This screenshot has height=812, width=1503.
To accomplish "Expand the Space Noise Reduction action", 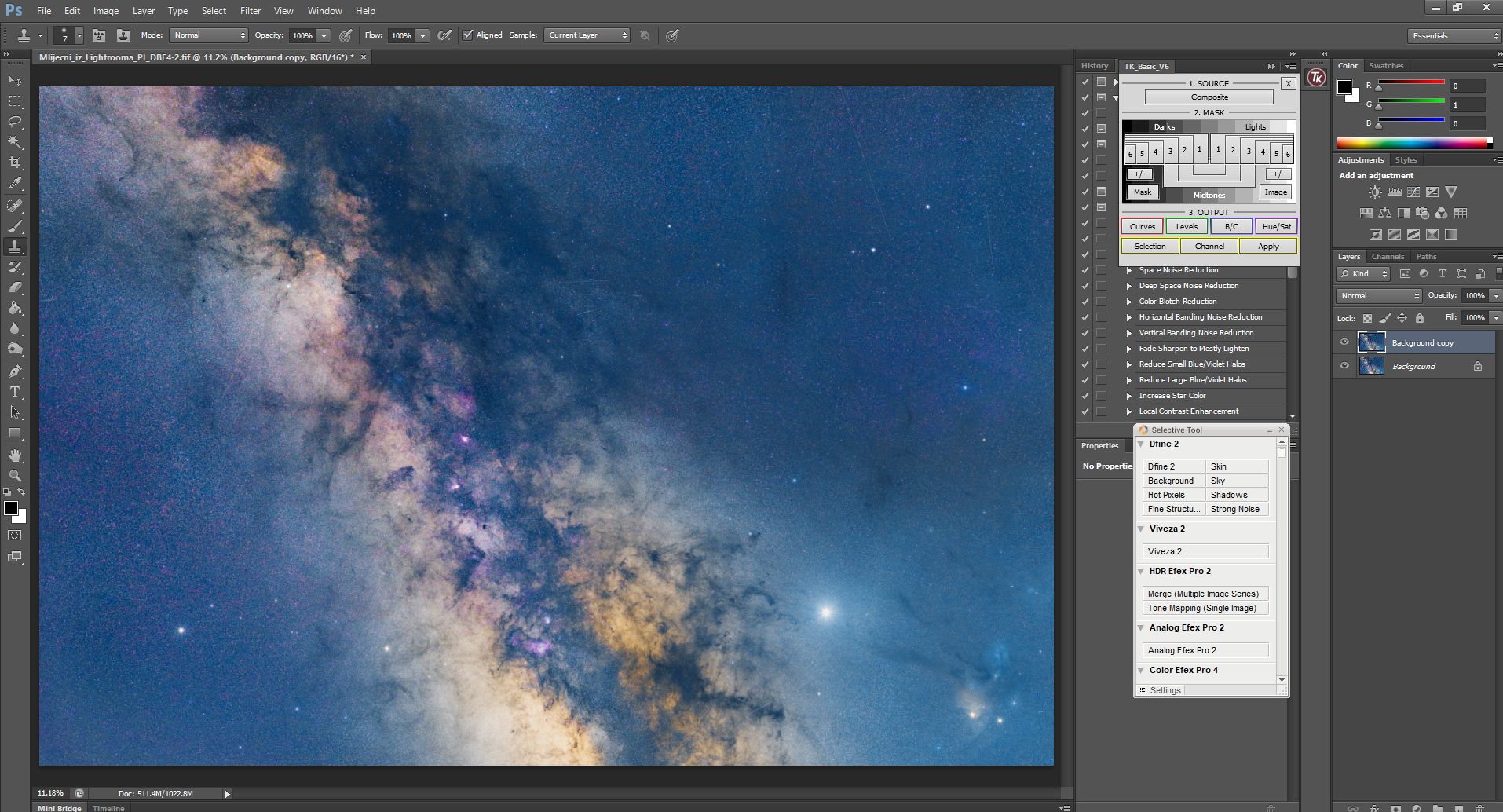I will [x=1129, y=270].
